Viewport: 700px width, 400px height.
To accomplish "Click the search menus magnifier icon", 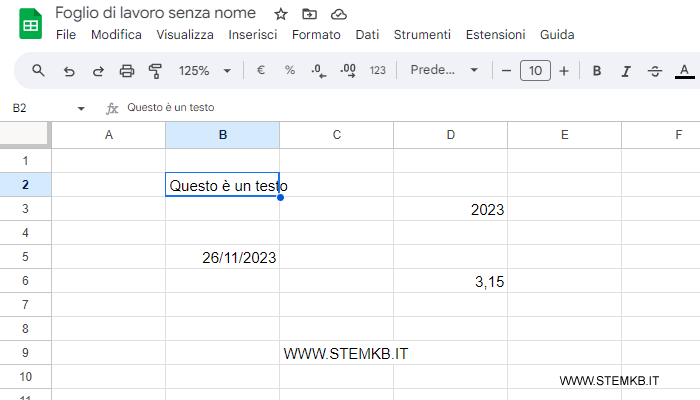I will coord(39,71).
